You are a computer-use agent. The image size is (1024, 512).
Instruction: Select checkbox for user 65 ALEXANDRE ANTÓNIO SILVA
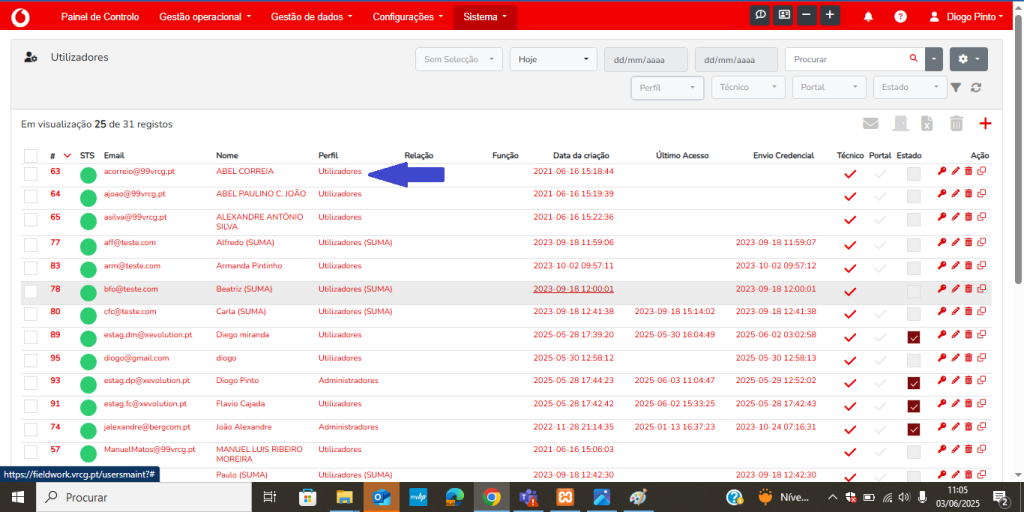coord(31,219)
